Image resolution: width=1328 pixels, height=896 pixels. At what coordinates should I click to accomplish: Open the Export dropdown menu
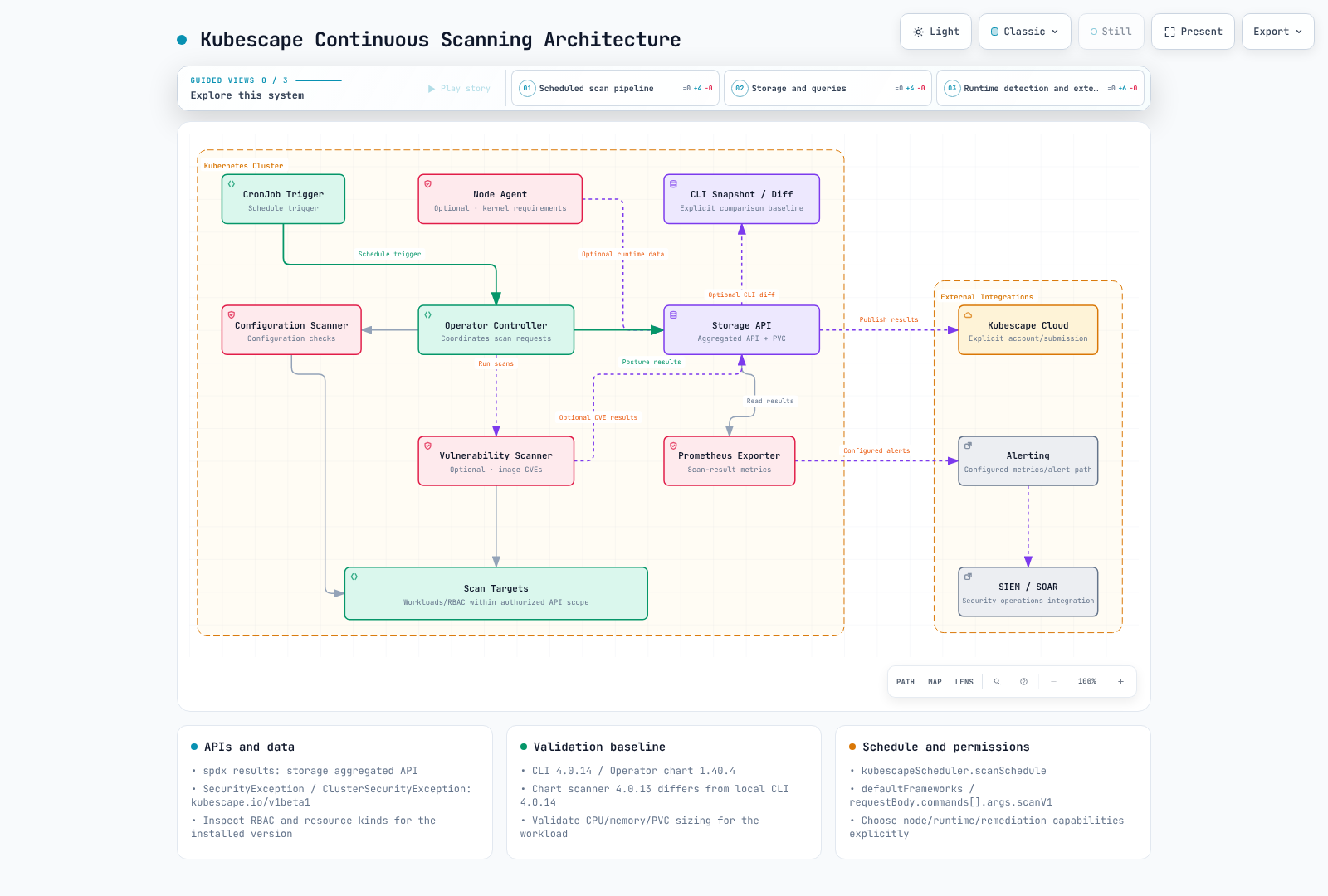click(x=1278, y=32)
